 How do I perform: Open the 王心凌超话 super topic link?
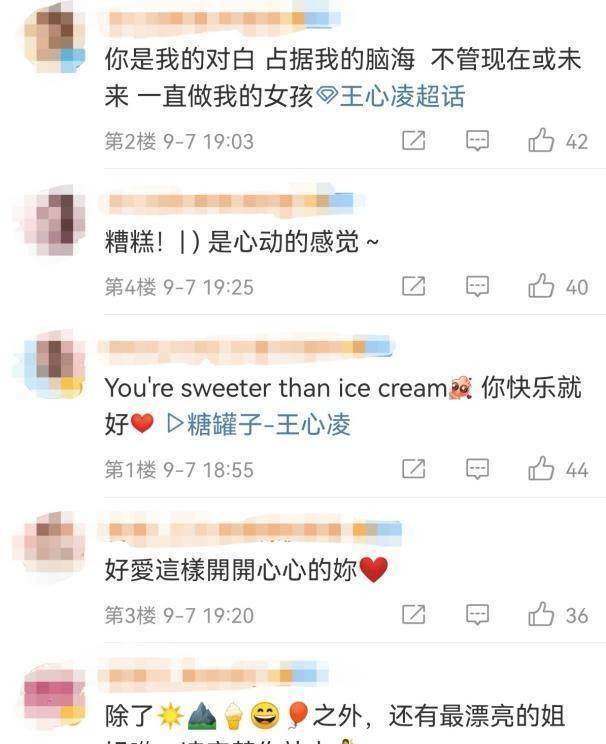(391, 96)
